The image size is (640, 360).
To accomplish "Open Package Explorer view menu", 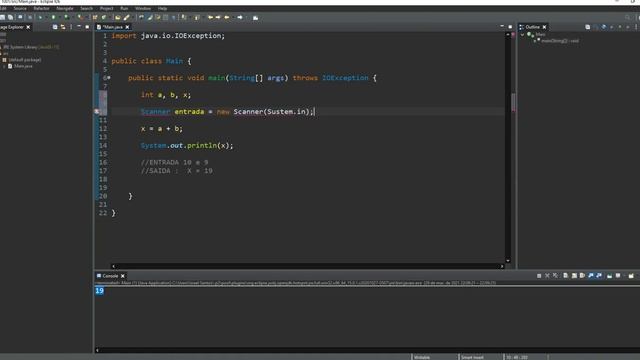I will click(x=71, y=27).
